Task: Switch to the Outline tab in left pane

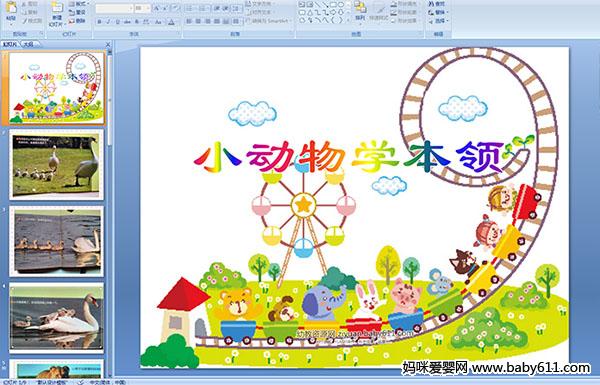Action: pyautogui.click(x=29, y=44)
